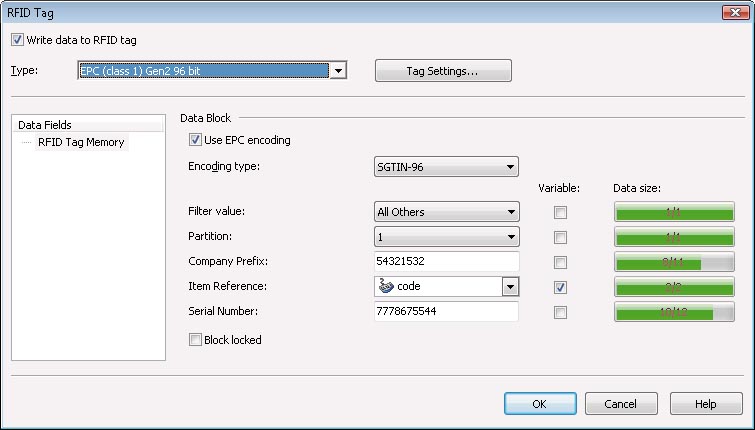Open the Filter value dropdown
This screenshot has width=755, height=430.
[510, 212]
